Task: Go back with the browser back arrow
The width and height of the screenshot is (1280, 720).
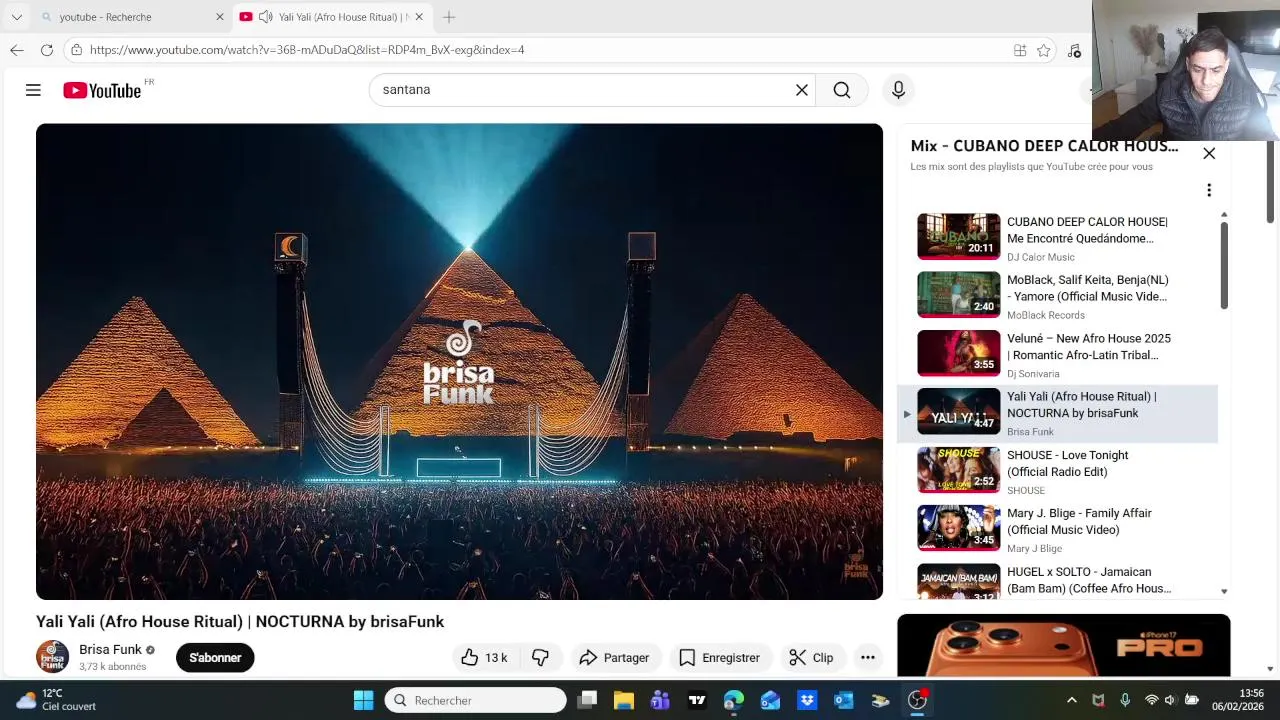Action: [16, 50]
